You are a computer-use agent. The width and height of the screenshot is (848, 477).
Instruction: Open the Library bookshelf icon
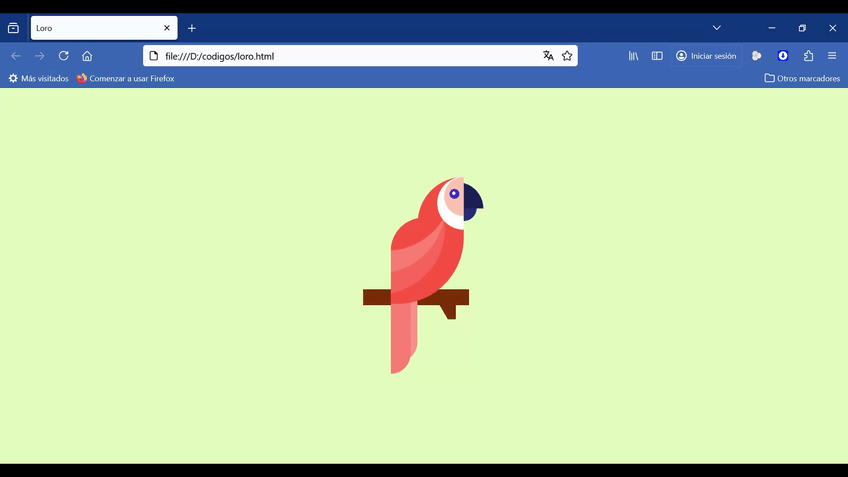tap(633, 56)
